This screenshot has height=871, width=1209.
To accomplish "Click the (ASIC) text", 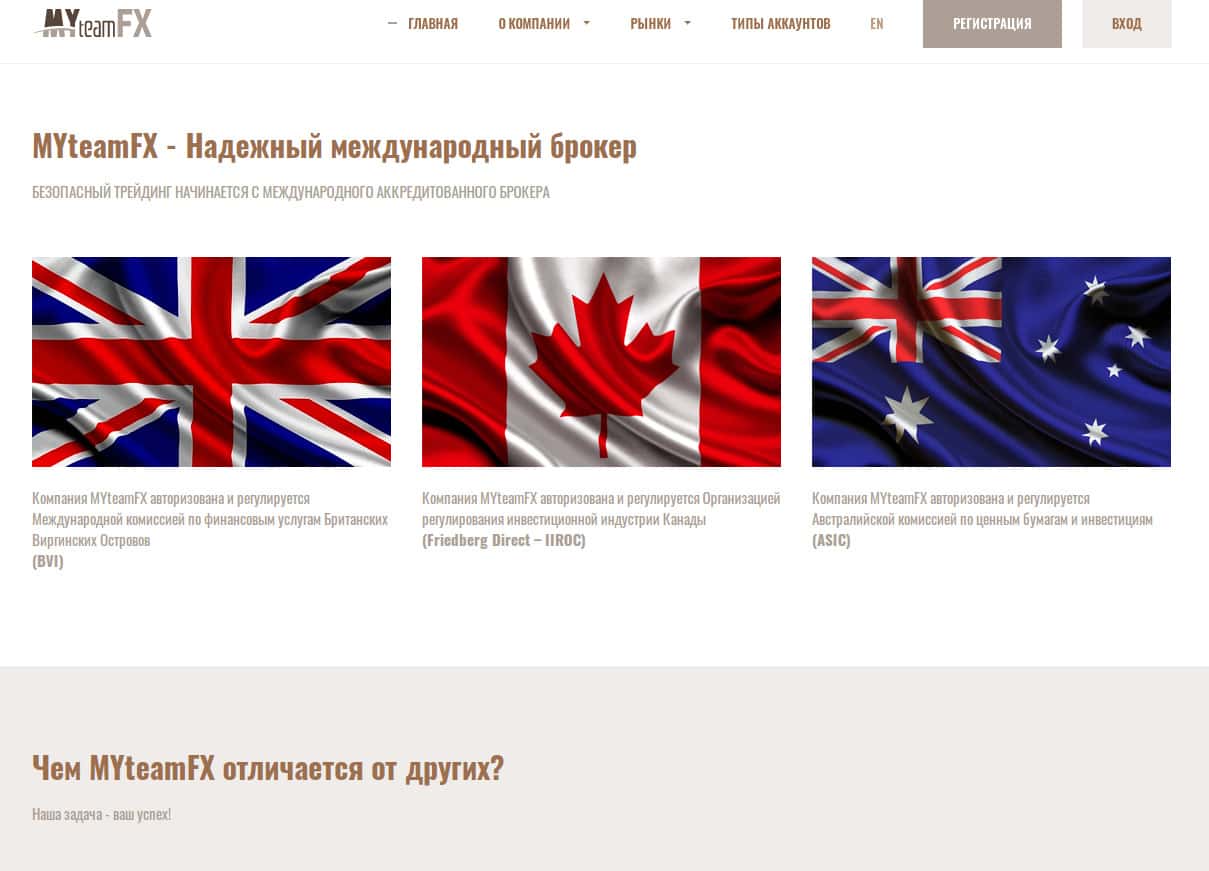I will pyautogui.click(x=831, y=540).
